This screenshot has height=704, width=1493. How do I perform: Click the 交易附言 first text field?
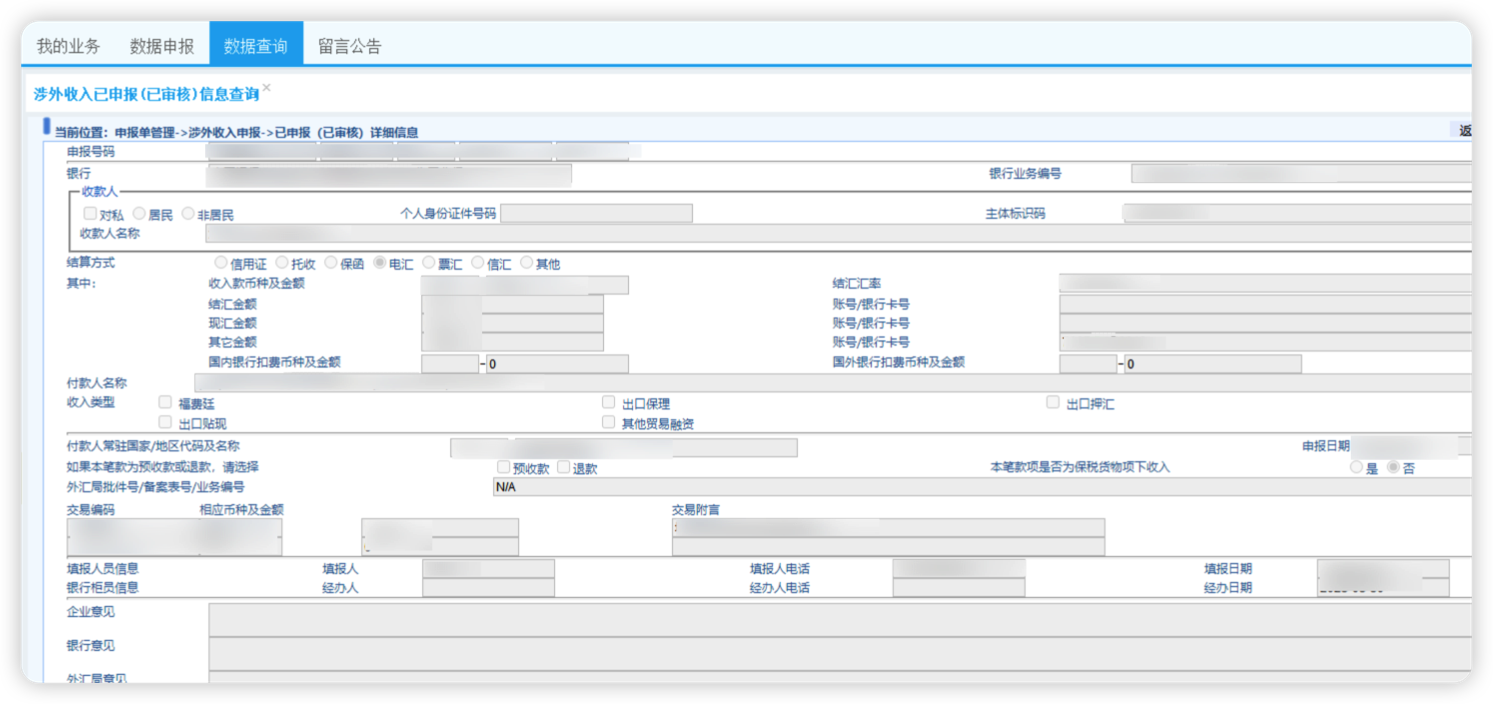tap(889, 527)
